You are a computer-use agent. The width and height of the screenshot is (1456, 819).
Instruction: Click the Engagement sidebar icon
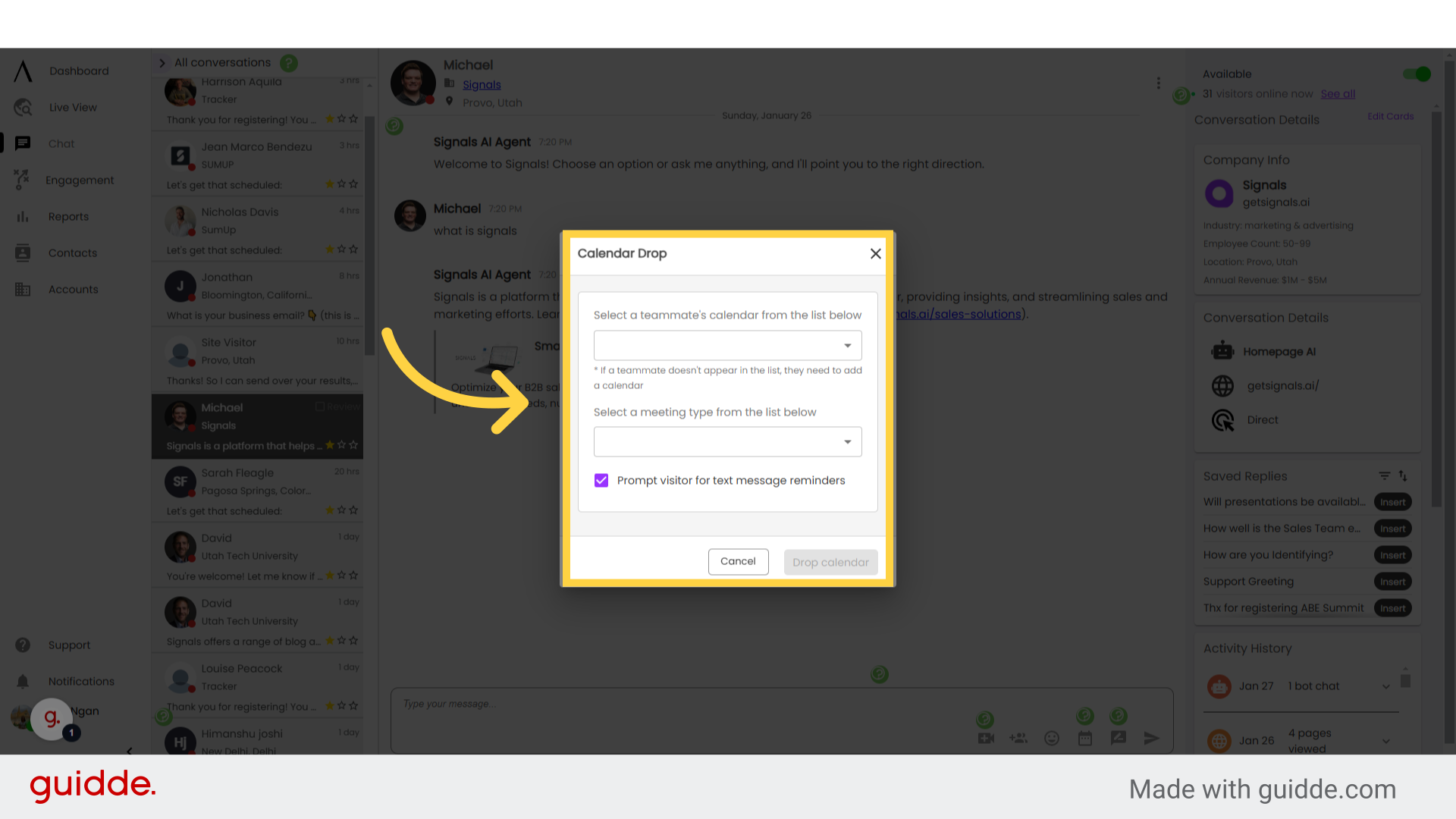coord(22,180)
